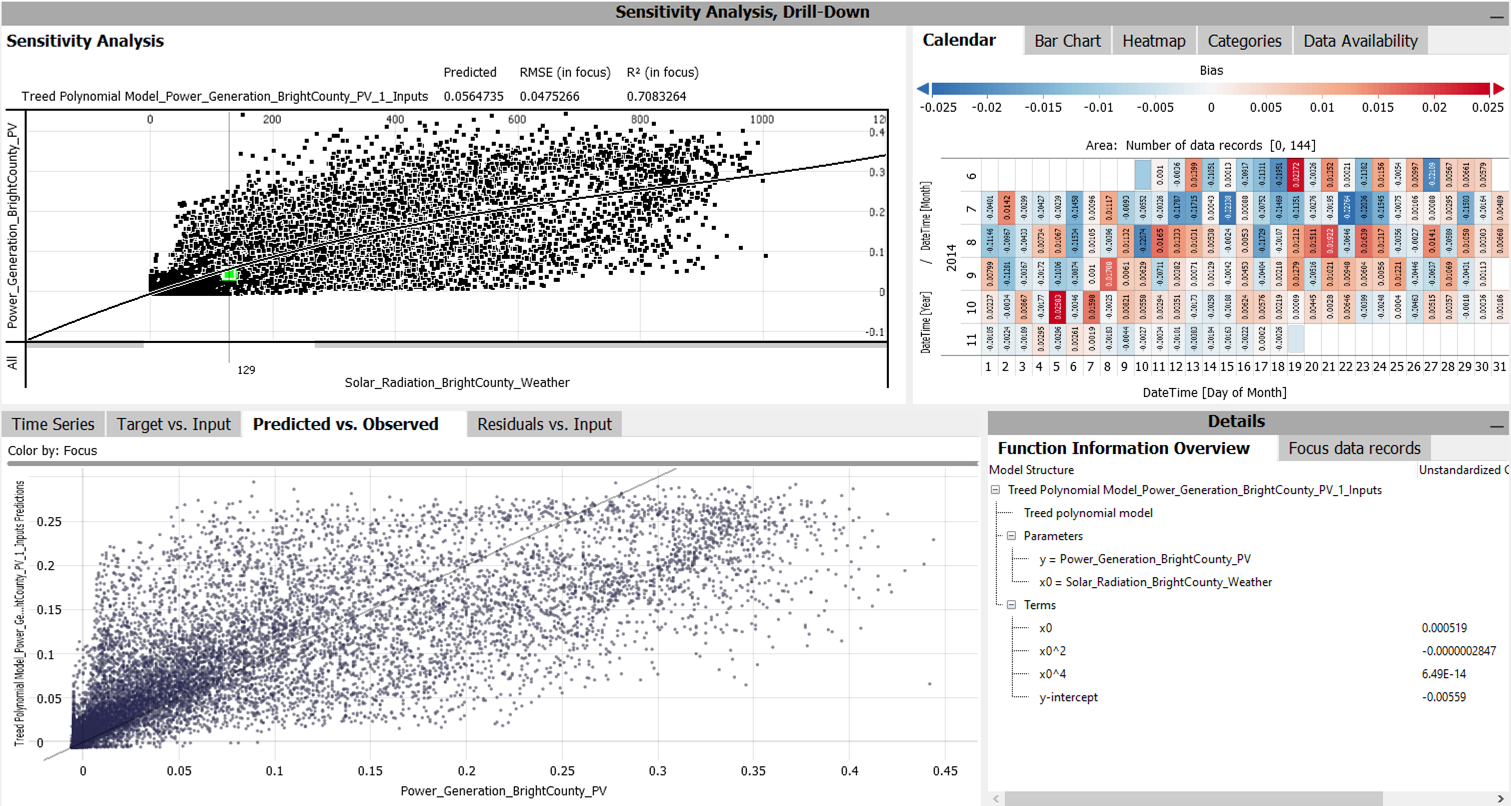Image resolution: width=1511 pixels, height=806 pixels.
Task: Collapse the Parameters tree node
Action: click(x=1011, y=536)
